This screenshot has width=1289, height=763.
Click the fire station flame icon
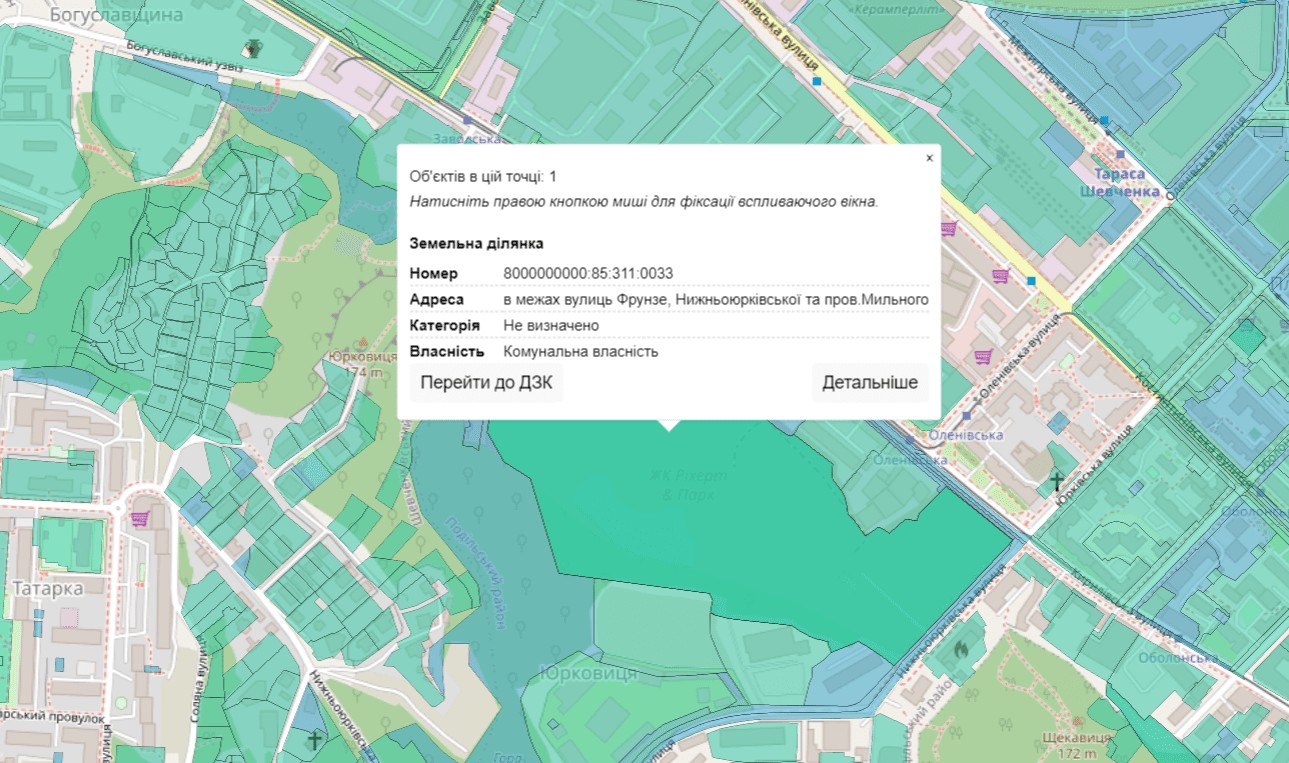click(961, 649)
